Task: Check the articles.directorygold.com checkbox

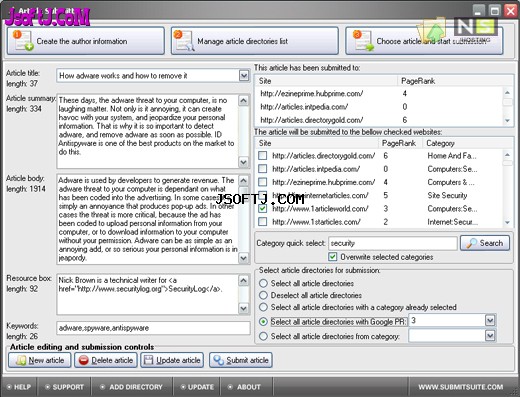Action: [x=263, y=155]
